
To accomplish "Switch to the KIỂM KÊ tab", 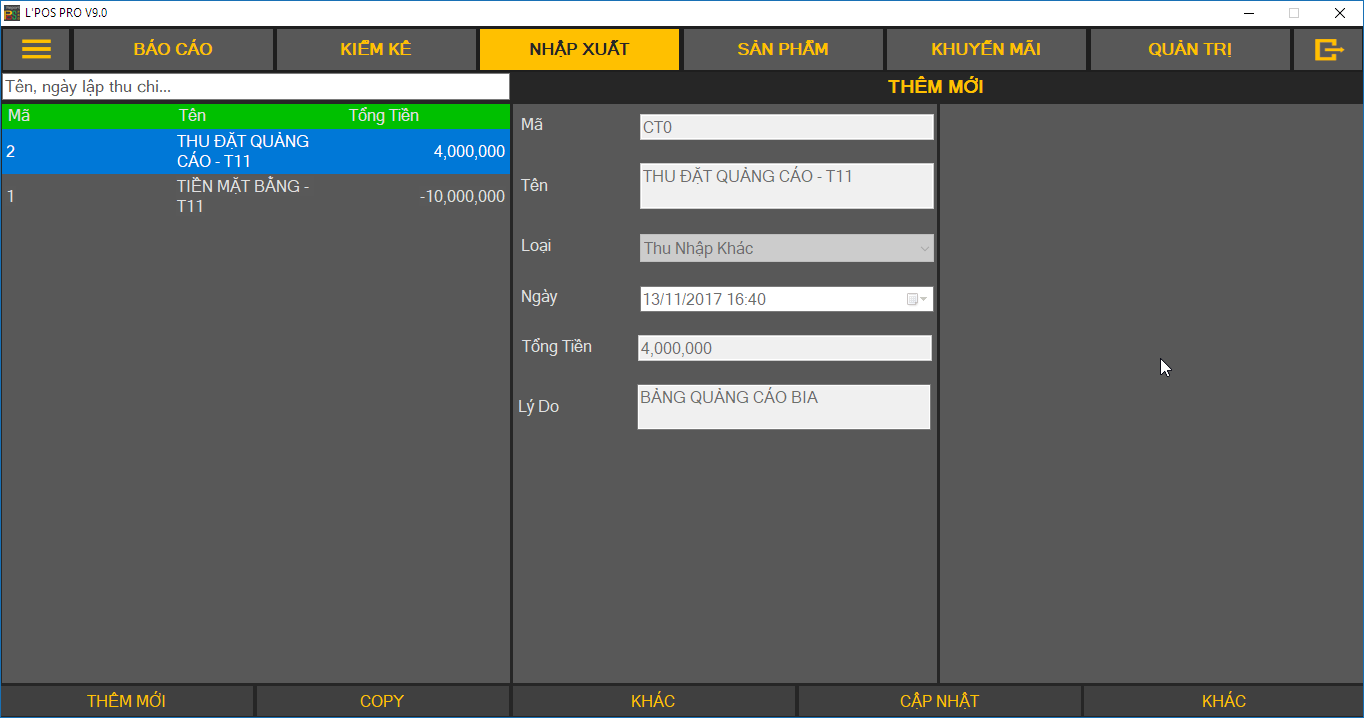I will click(x=376, y=49).
